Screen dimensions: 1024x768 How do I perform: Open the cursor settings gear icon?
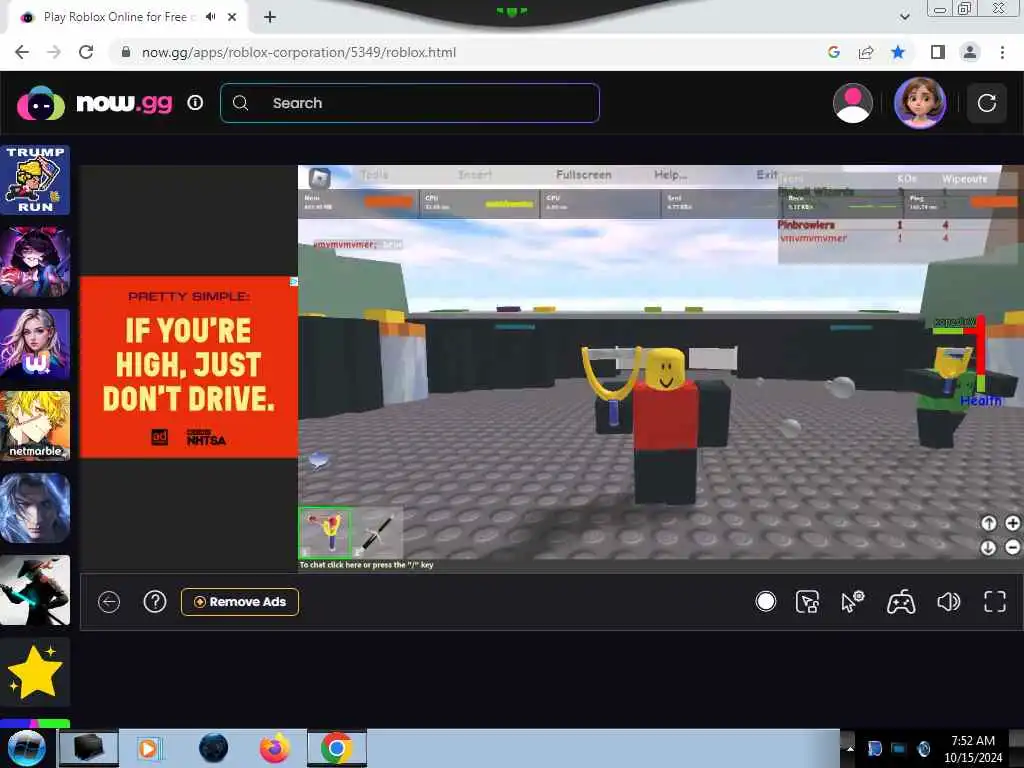852,601
